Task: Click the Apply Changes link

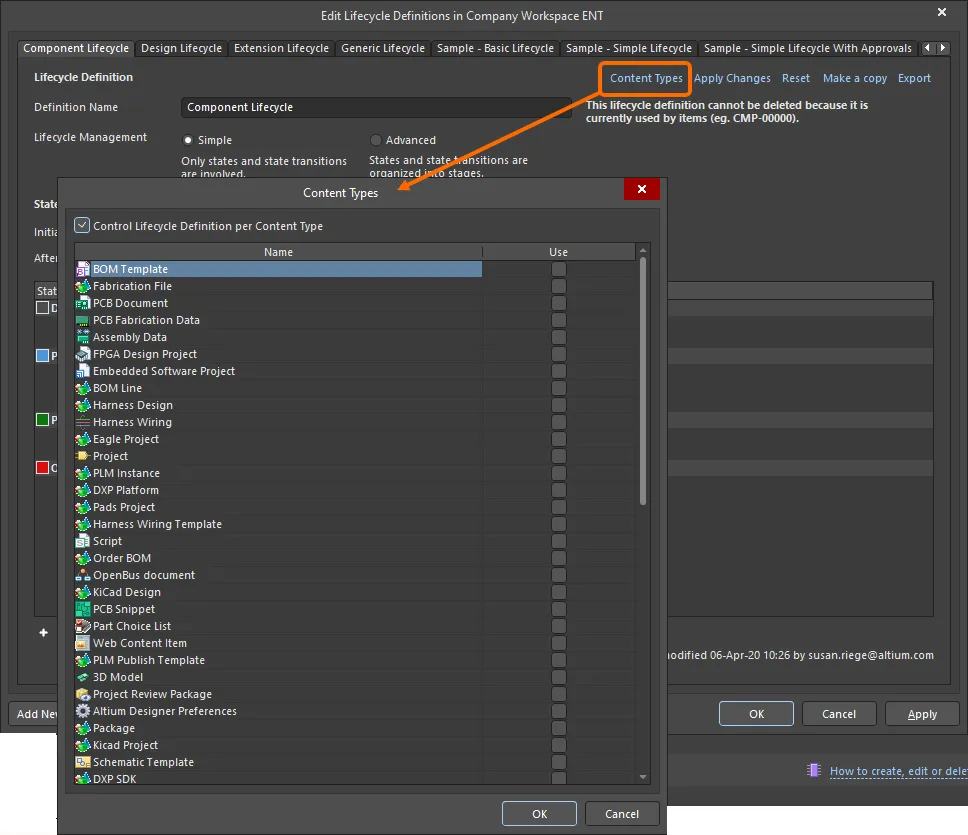Action: point(732,78)
